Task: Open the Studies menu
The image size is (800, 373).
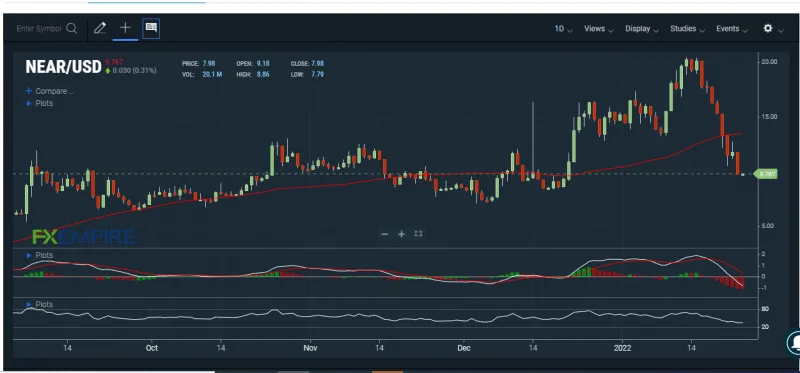Action: pyautogui.click(x=687, y=29)
